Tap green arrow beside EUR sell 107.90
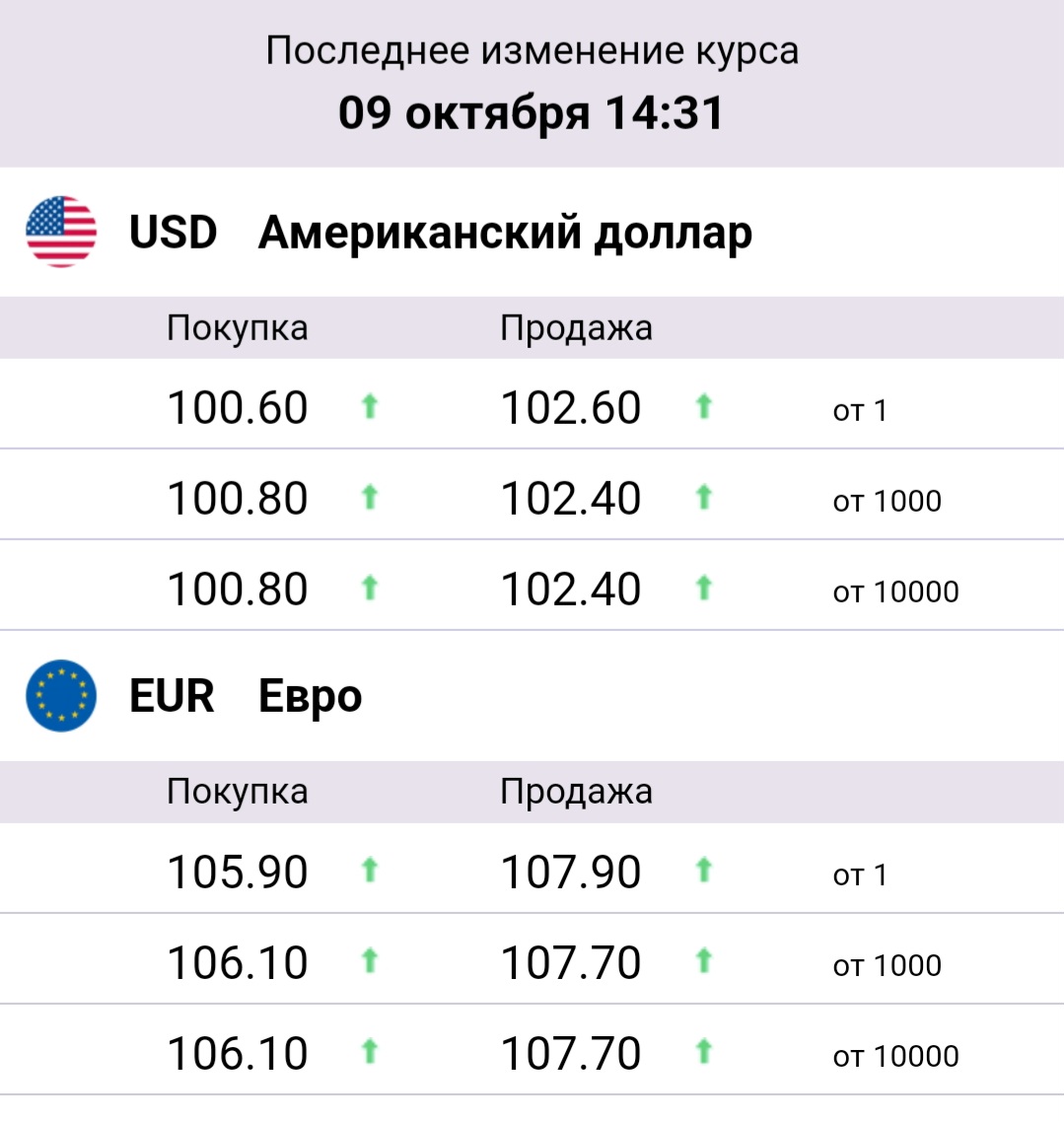Image resolution: width=1064 pixels, height=1121 pixels. click(x=704, y=870)
